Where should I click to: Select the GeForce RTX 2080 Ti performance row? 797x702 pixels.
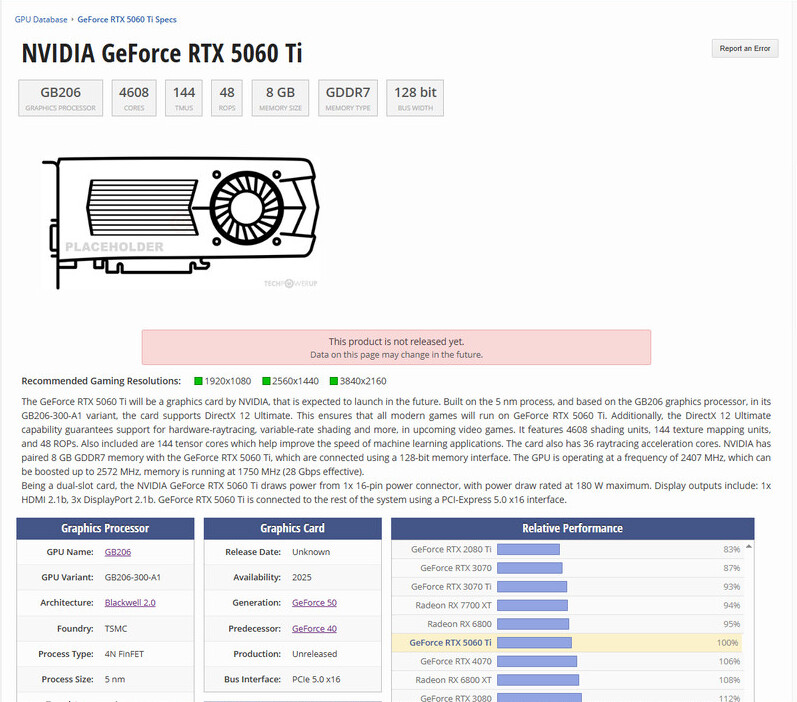pos(567,550)
